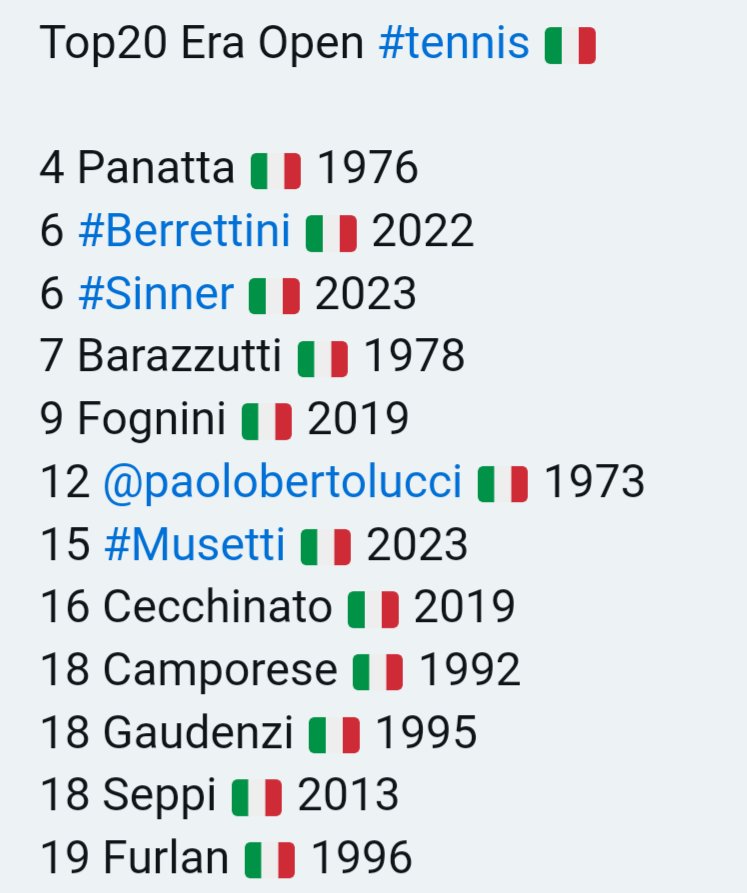Open the #Musetti hashtag
The width and height of the screenshot is (747, 893).
195,544
